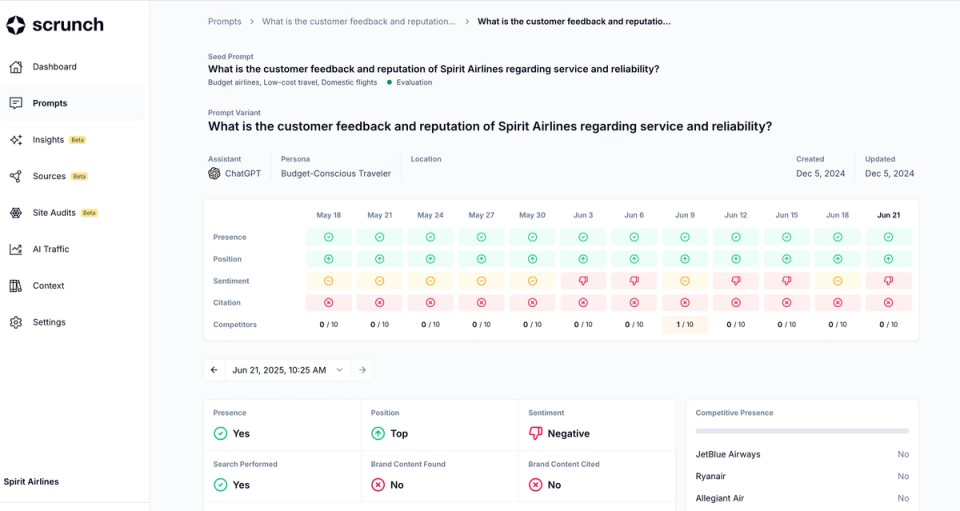Image resolution: width=960 pixels, height=511 pixels.
Task: Select the Jun 21 column header
Action: point(888,215)
